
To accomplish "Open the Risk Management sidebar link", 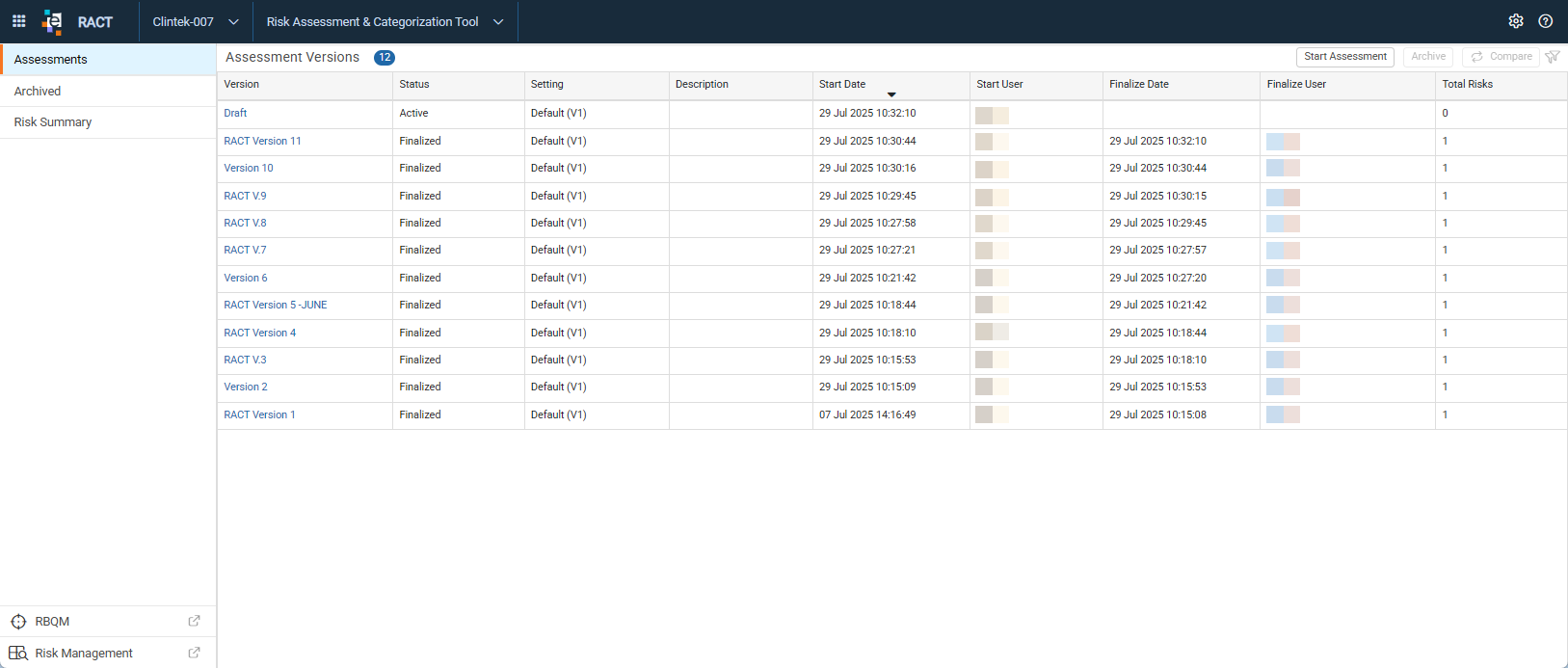I will pos(108,653).
